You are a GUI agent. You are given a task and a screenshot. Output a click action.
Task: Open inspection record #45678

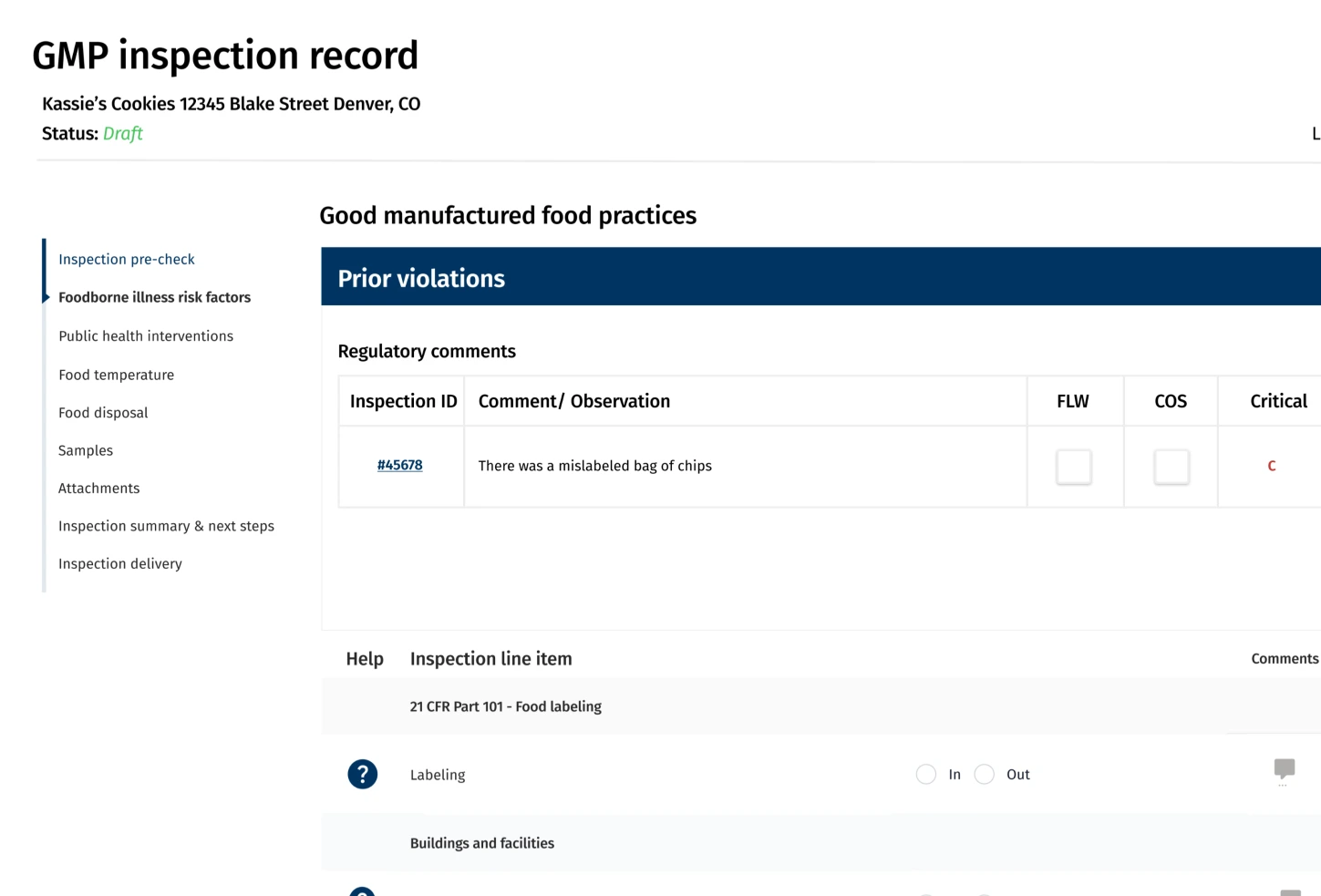pyautogui.click(x=400, y=465)
